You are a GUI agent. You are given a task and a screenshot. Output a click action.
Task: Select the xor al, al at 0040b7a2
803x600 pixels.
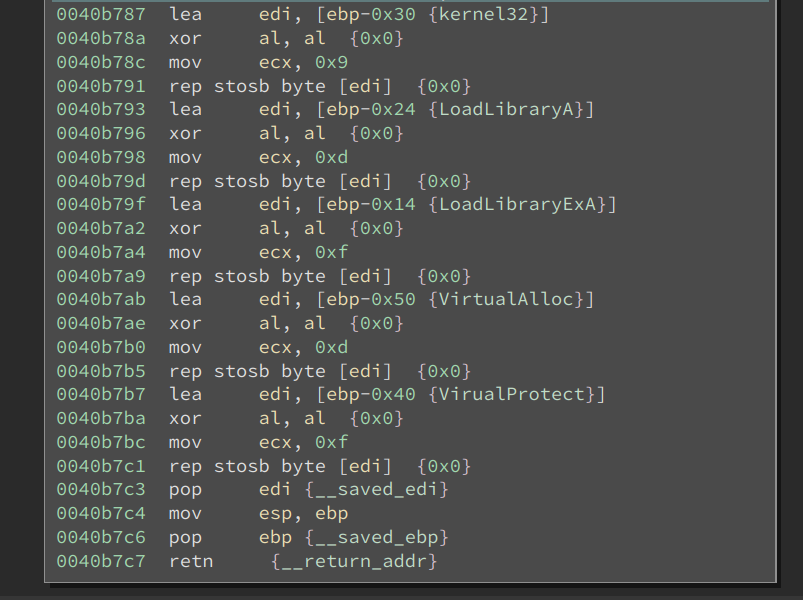230,228
